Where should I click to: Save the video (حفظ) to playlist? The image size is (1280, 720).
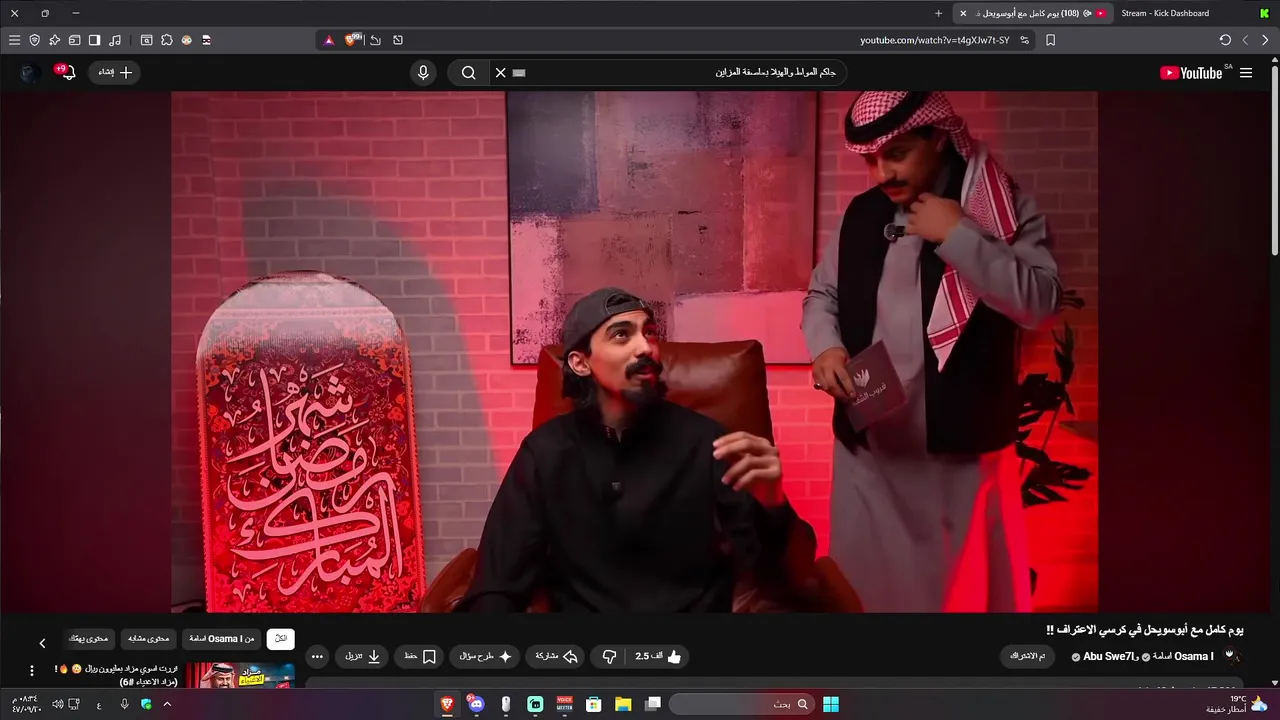point(419,656)
